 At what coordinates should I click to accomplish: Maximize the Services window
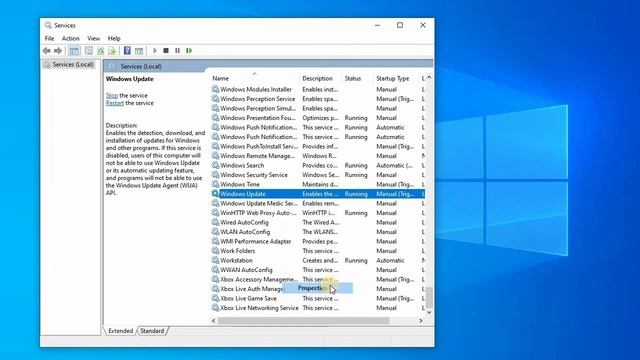click(x=400, y=25)
